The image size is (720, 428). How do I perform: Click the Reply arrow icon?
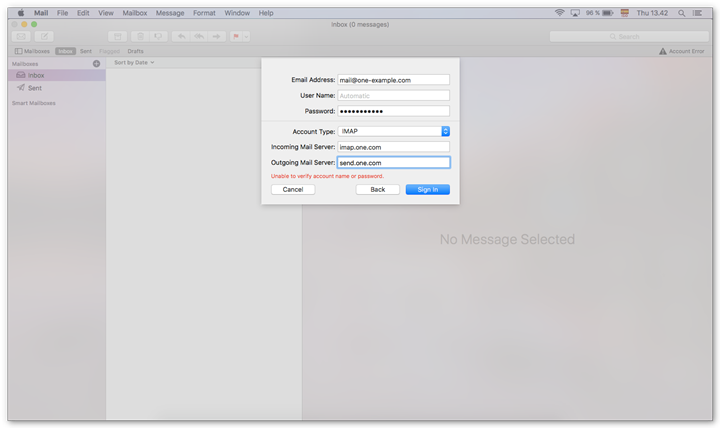181,36
